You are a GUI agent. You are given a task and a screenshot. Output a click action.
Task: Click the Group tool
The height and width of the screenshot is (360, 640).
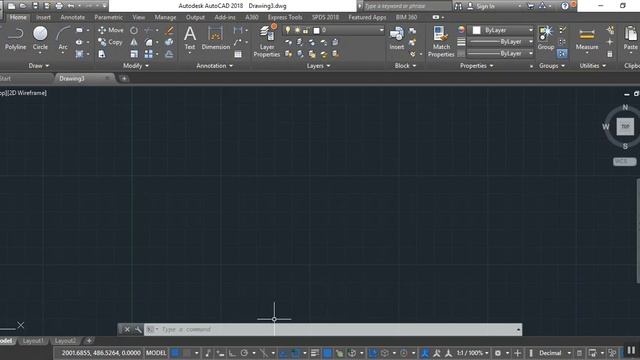pyautogui.click(x=546, y=38)
